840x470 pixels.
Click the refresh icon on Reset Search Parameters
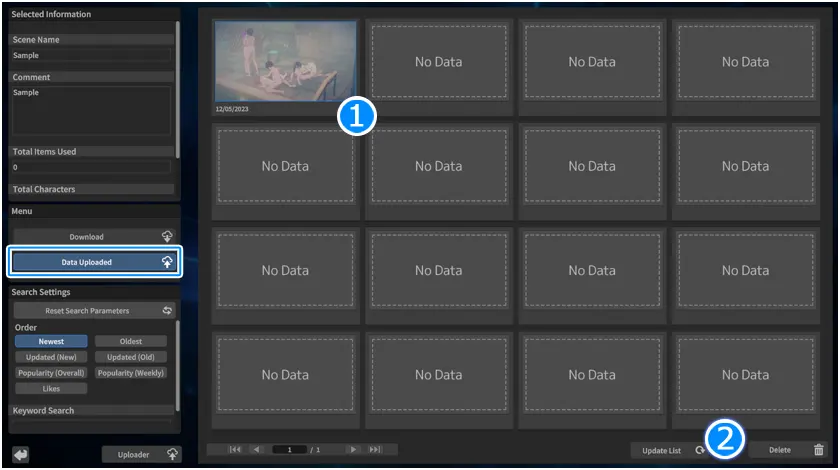167,311
